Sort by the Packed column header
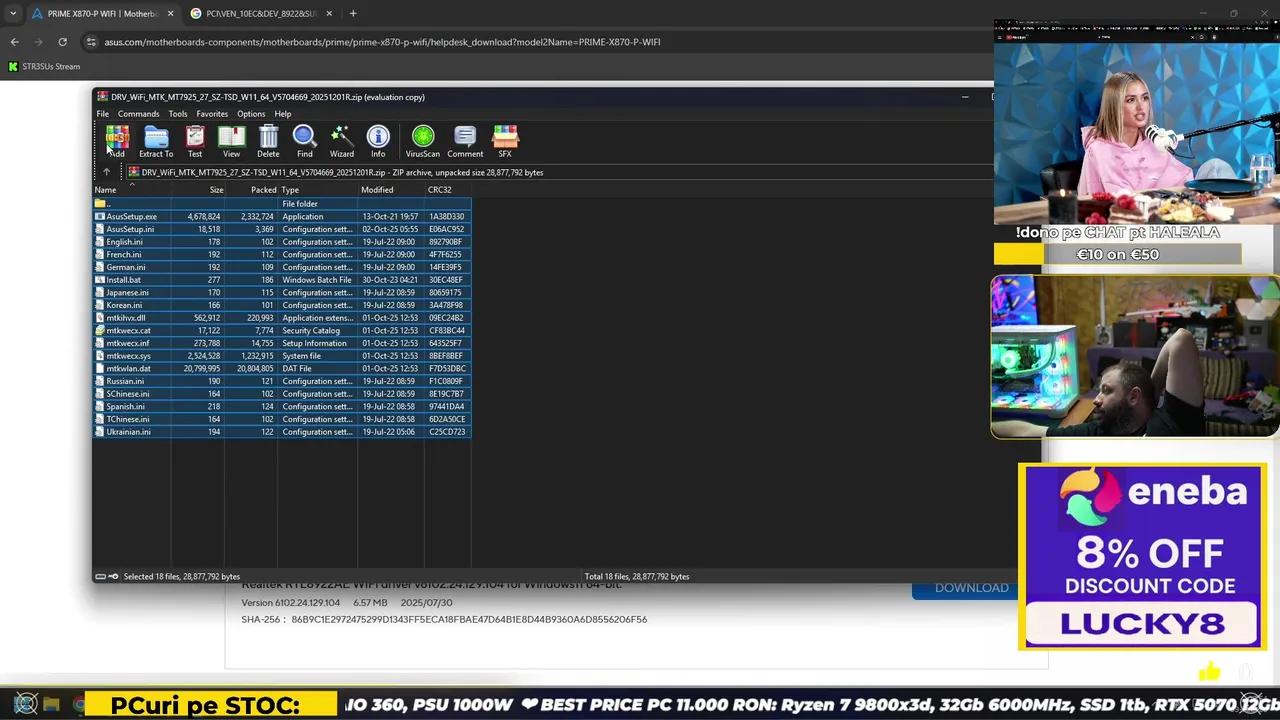The width and height of the screenshot is (1280, 720). tap(251, 190)
